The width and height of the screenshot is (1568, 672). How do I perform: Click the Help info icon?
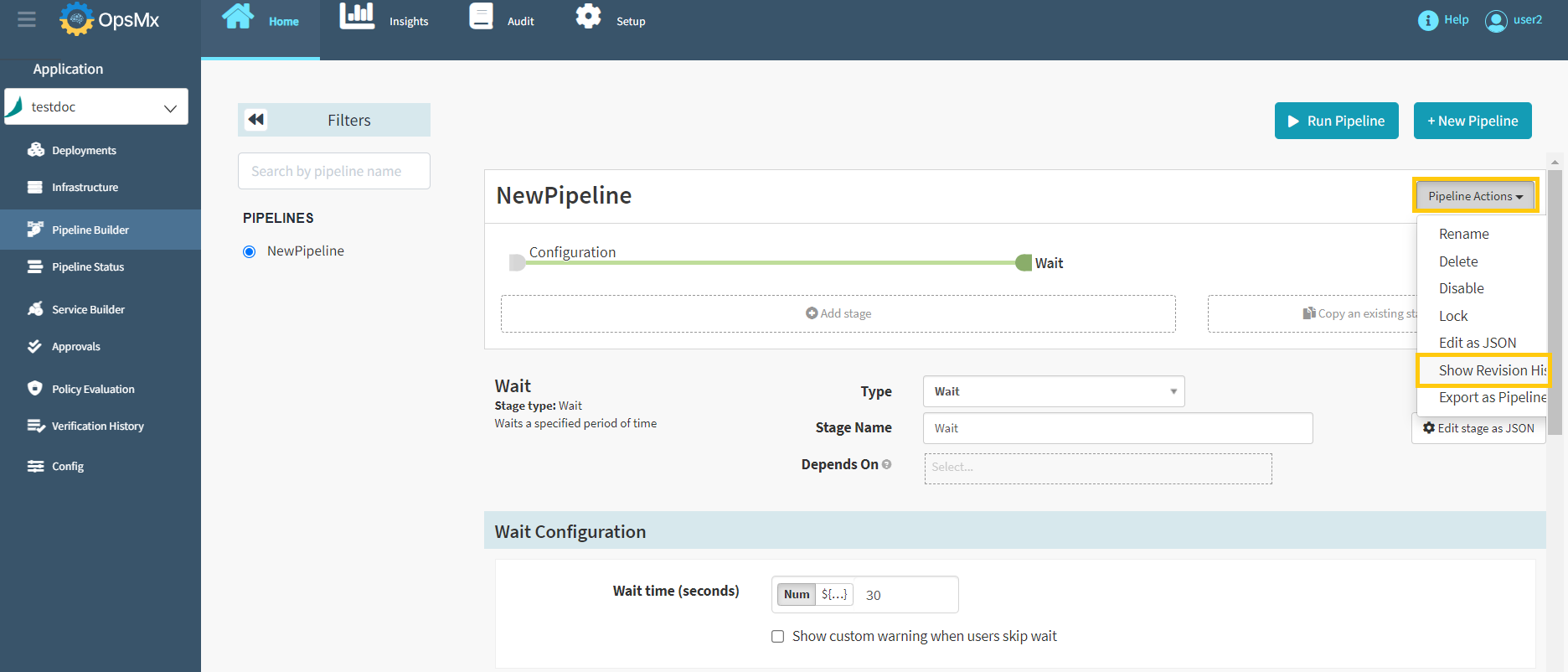pyautogui.click(x=1427, y=20)
